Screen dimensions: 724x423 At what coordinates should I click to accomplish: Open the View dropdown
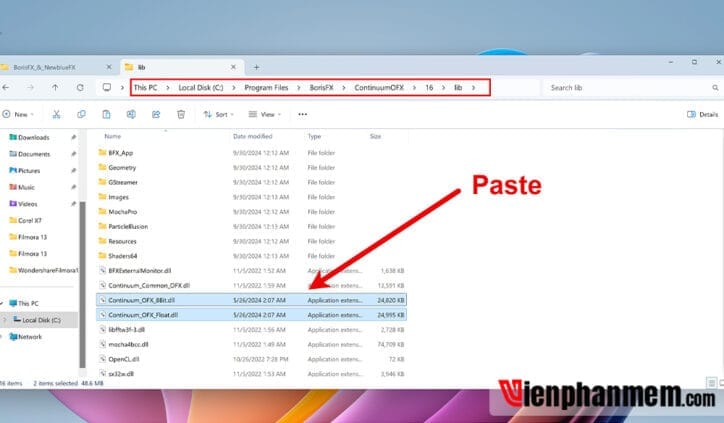[x=265, y=114]
